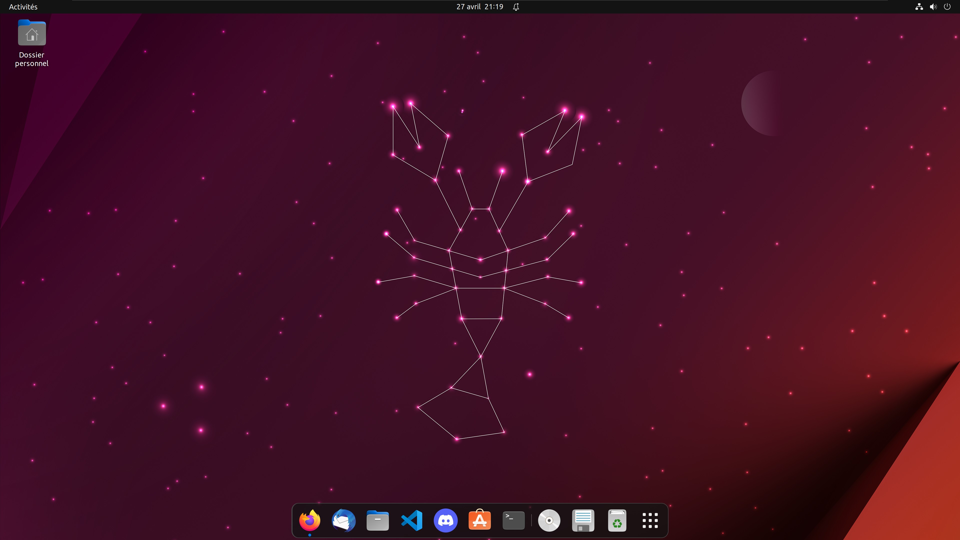Open the Dossier personnel desktop folder
Image resolution: width=960 pixels, height=540 pixels.
(x=32, y=43)
